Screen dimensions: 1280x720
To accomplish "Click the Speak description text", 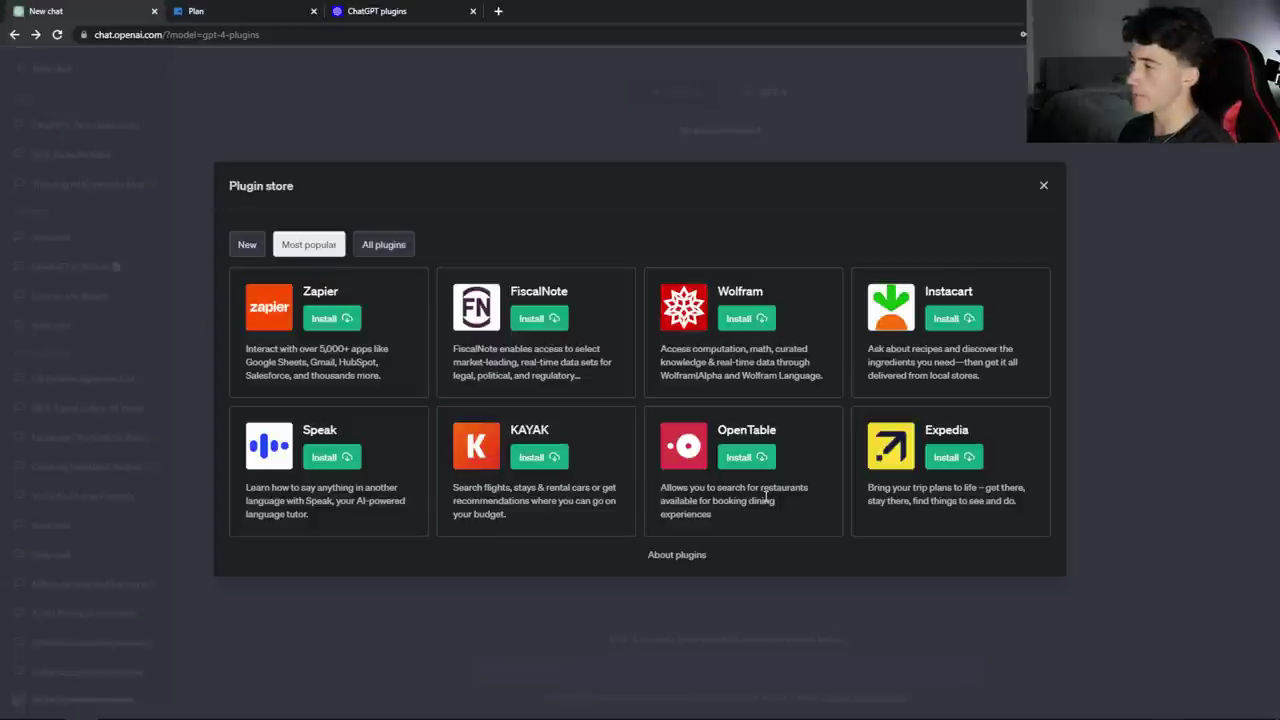I will pyautogui.click(x=325, y=501).
